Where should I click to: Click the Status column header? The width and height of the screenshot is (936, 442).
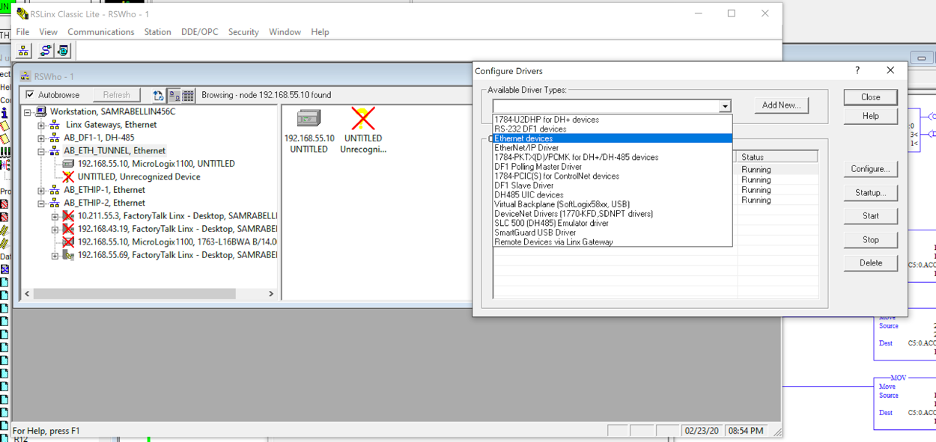tap(776, 156)
